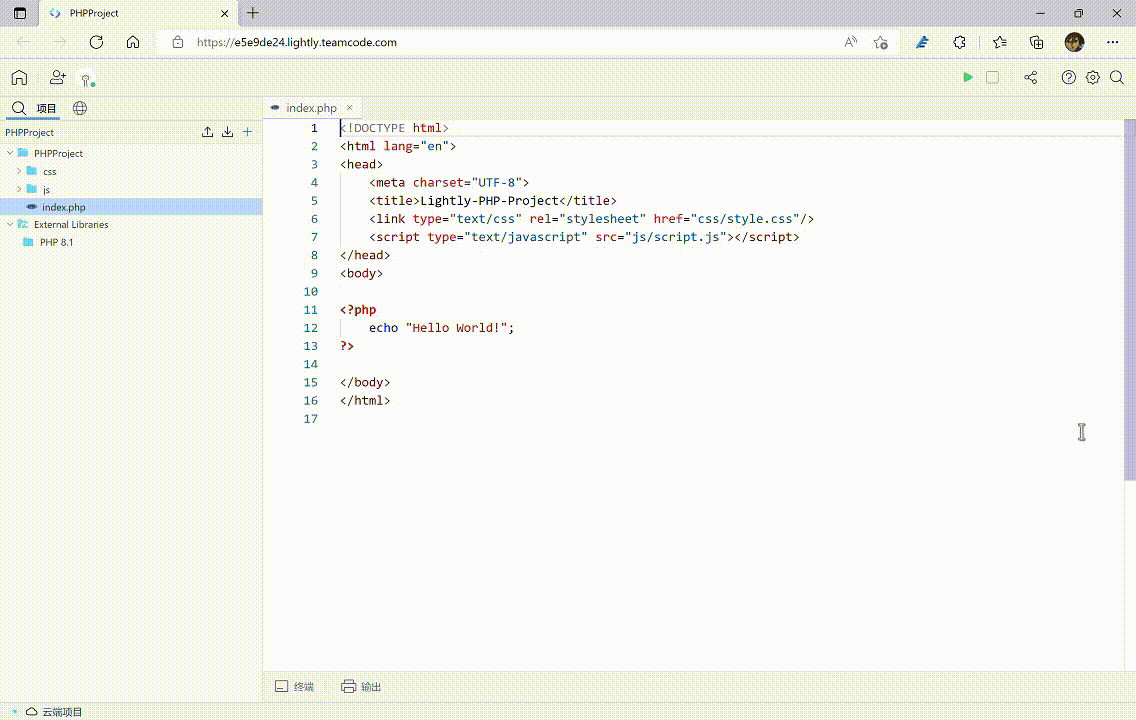Go to the Lightly home icon
Image resolution: width=1136 pixels, height=720 pixels.
(20, 78)
